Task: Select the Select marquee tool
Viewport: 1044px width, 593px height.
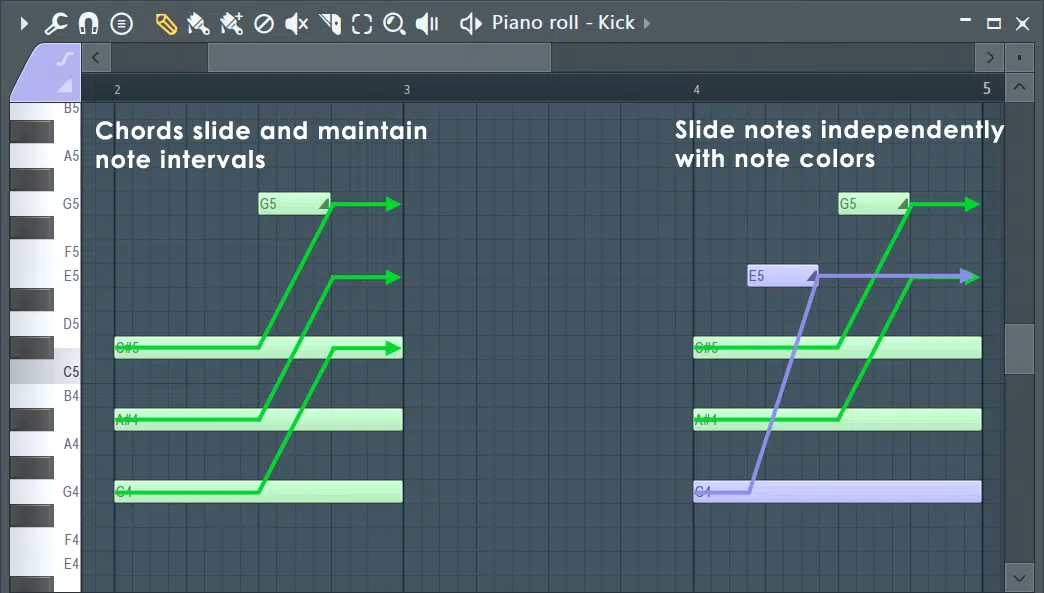Action: [x=362, y=24]
